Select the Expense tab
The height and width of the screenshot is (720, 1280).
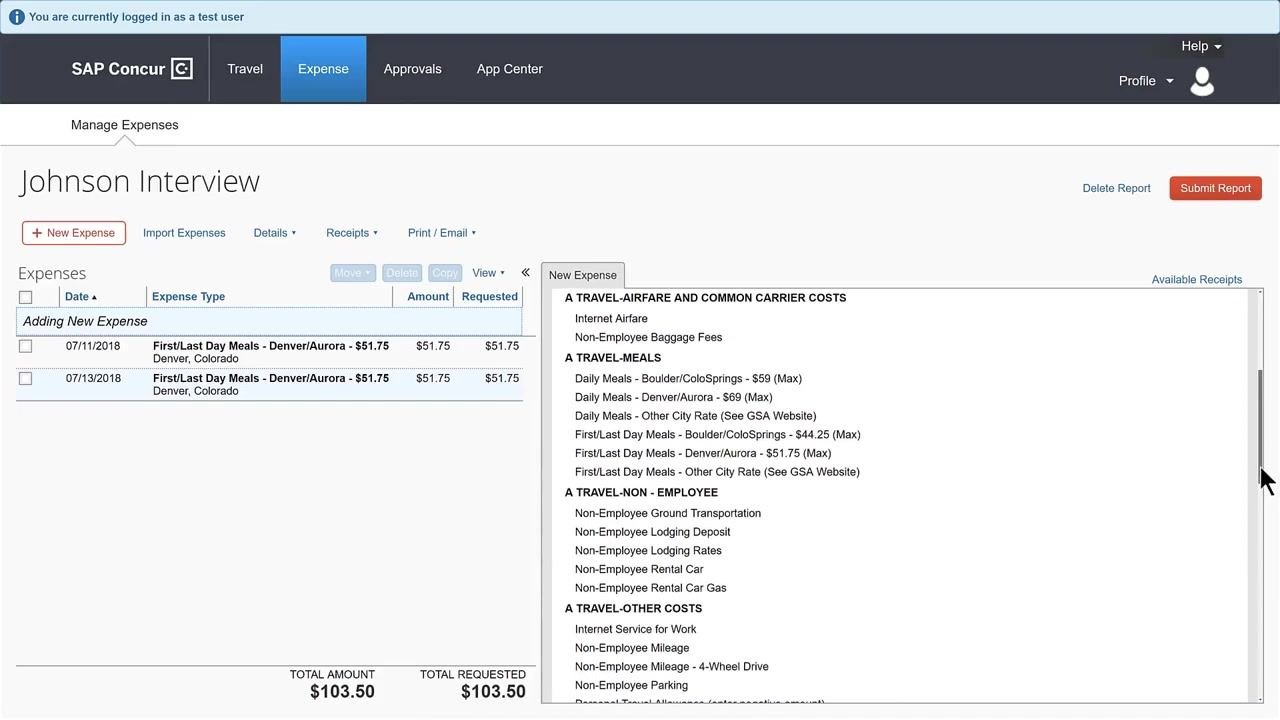tap(323, 69)
